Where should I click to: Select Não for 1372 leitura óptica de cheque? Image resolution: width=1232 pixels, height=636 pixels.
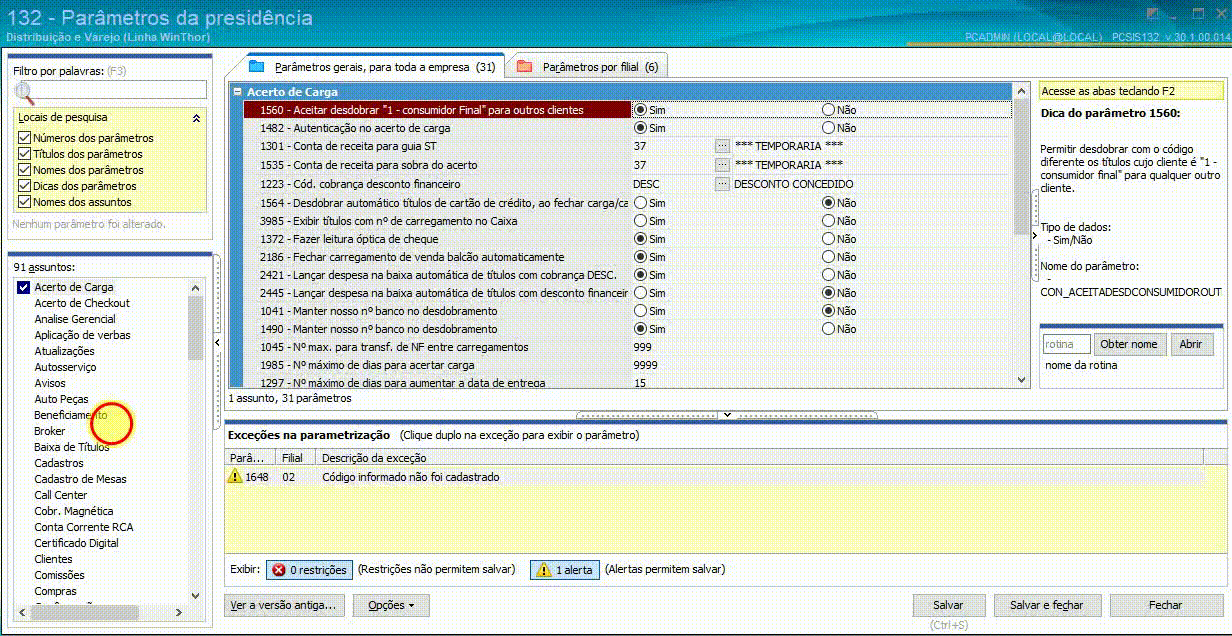(x=828, y=239)
